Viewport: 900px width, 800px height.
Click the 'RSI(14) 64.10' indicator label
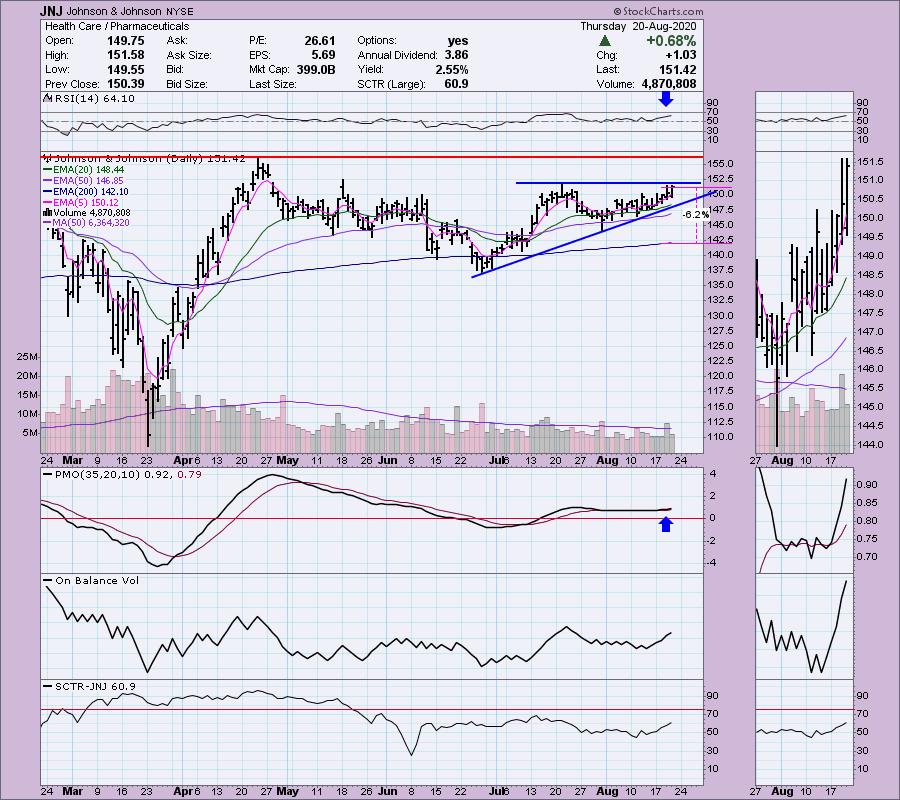coord(90,99)
